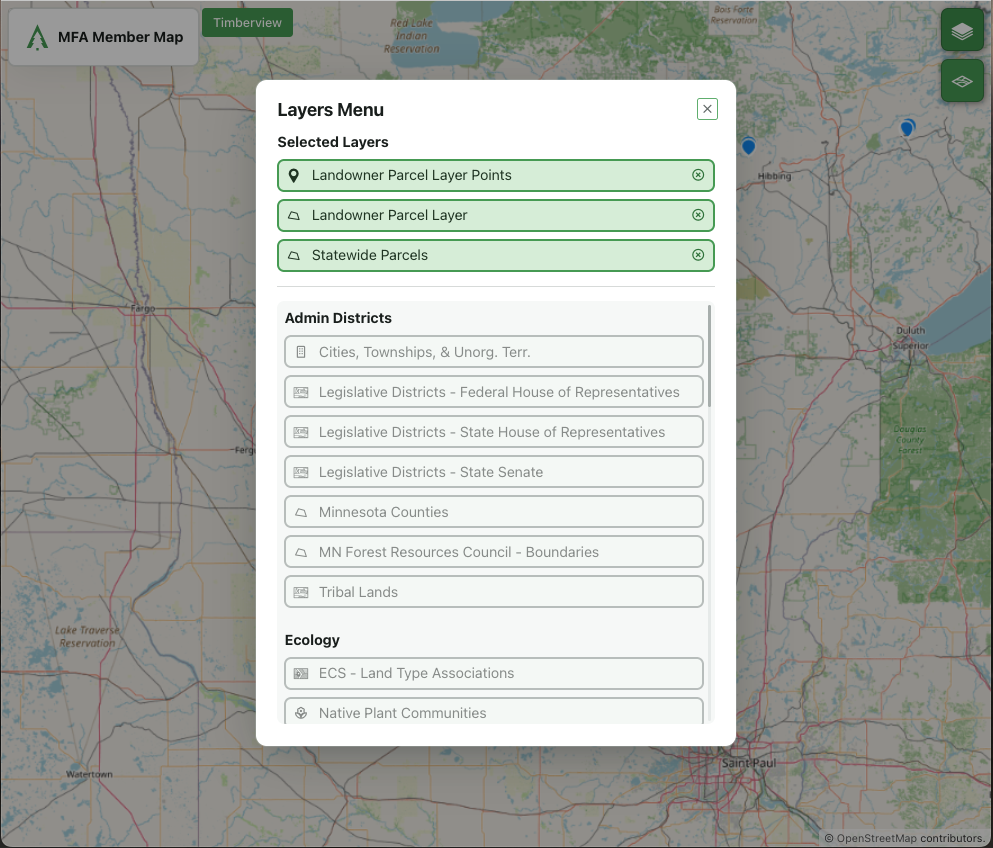
Task: Click the map icon for Federal House of Representatives
Action: [x=301, y=392]
